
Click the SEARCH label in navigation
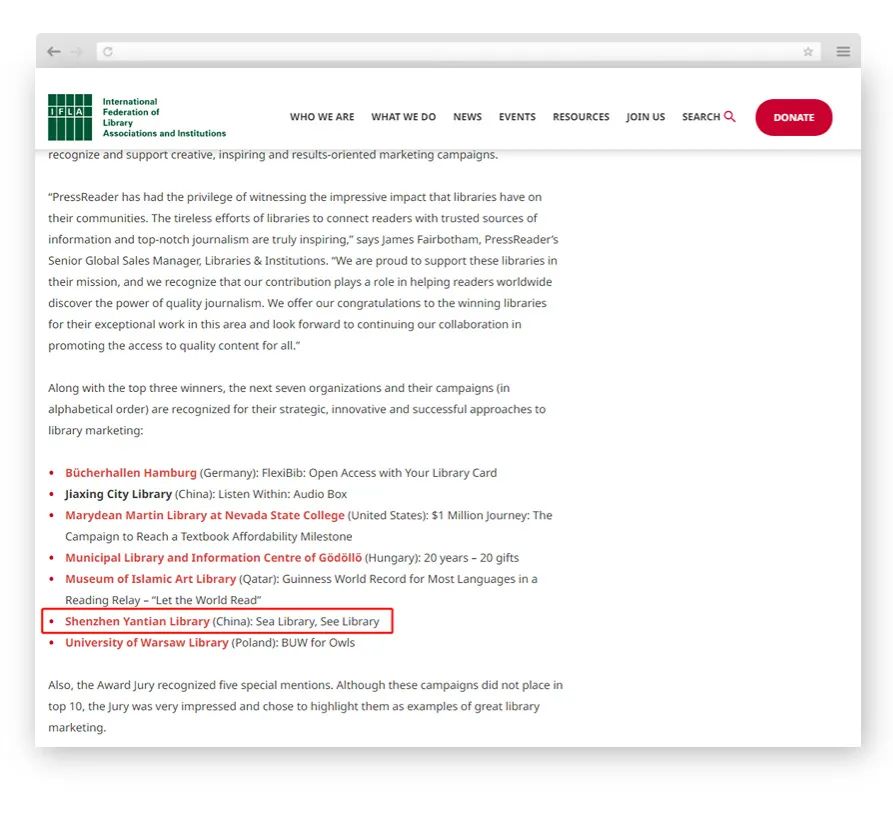point(701,117)
